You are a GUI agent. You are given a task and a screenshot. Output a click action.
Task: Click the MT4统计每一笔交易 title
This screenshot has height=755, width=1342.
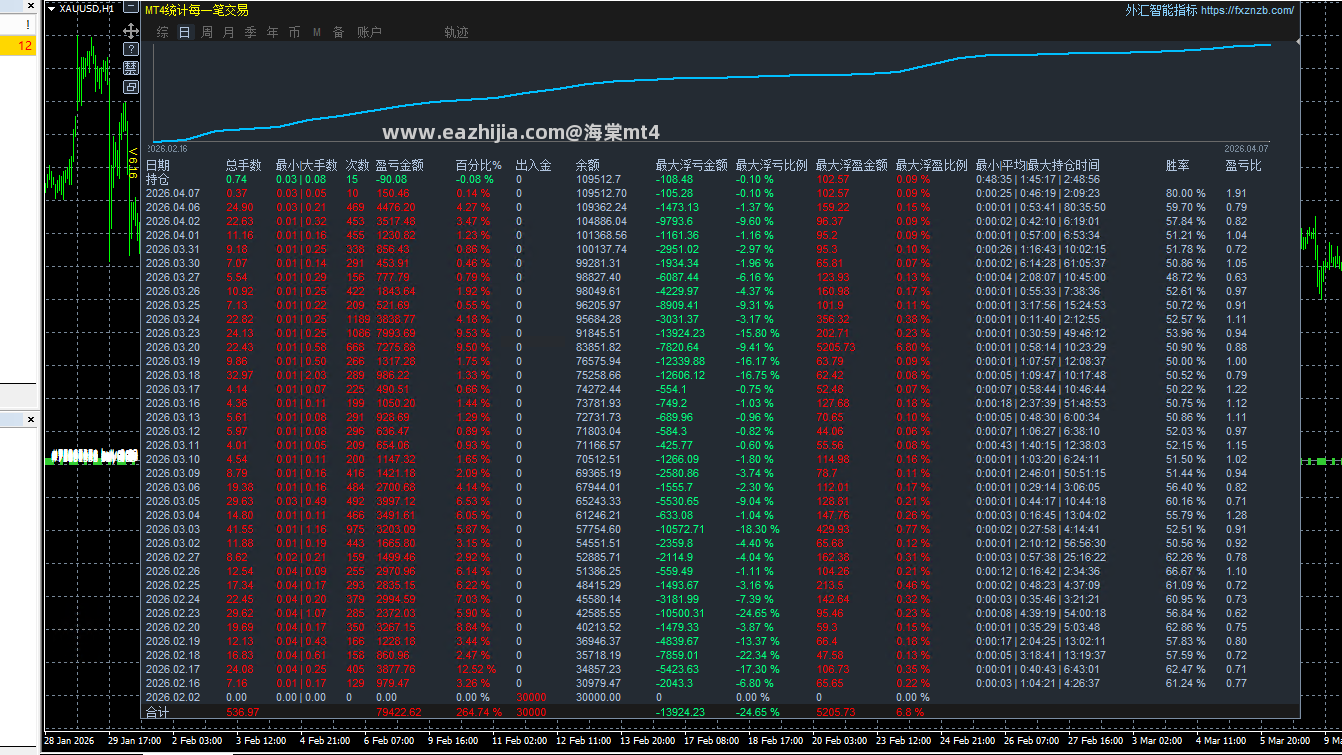tap(197, 10)
